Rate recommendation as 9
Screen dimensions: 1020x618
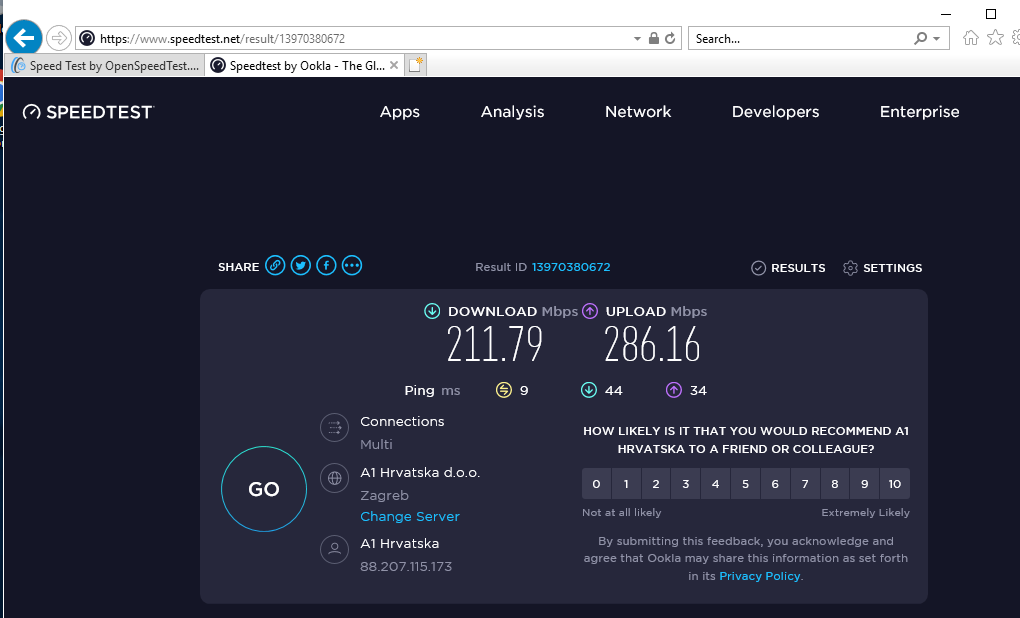pyautogui.click(x=865, y=483)
